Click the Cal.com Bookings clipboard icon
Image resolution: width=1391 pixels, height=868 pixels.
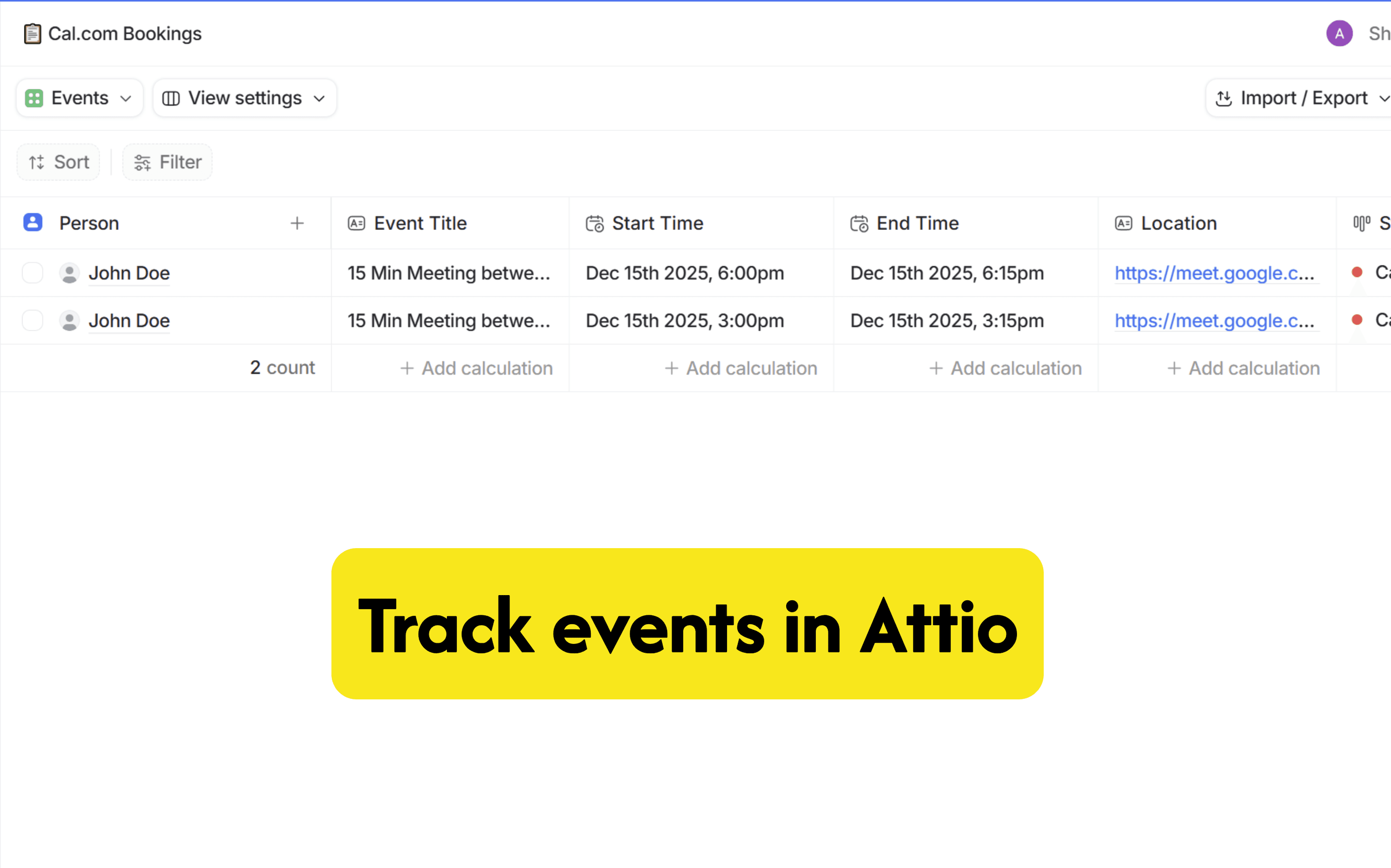[x=32, y=34]
